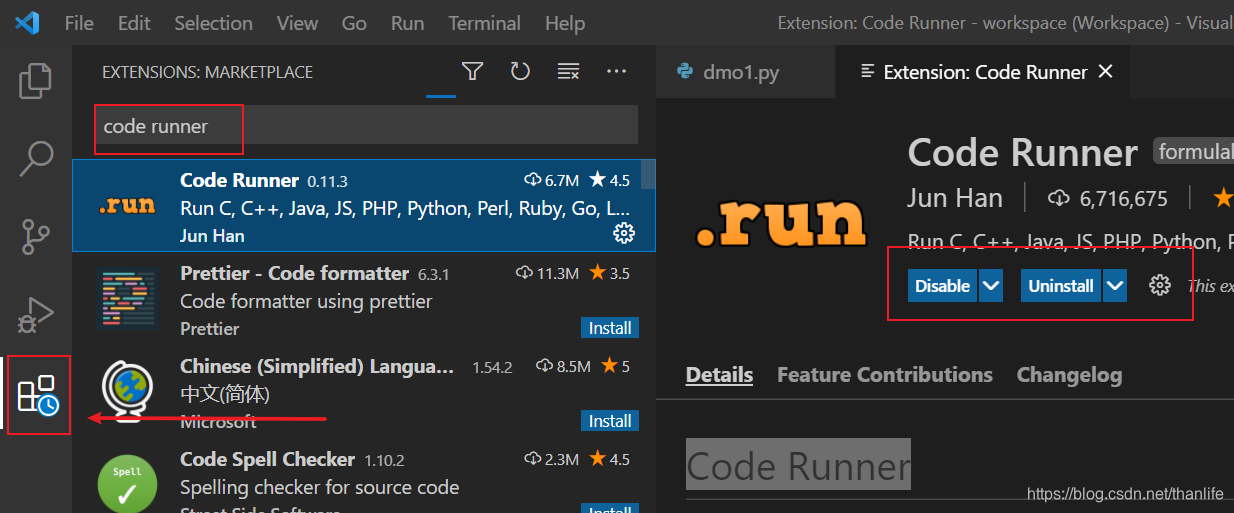The width and height of the screenshot is (1234, 513).
Task: Select Prettier - Code formatter list entry
Action: (x=364, y=299)
